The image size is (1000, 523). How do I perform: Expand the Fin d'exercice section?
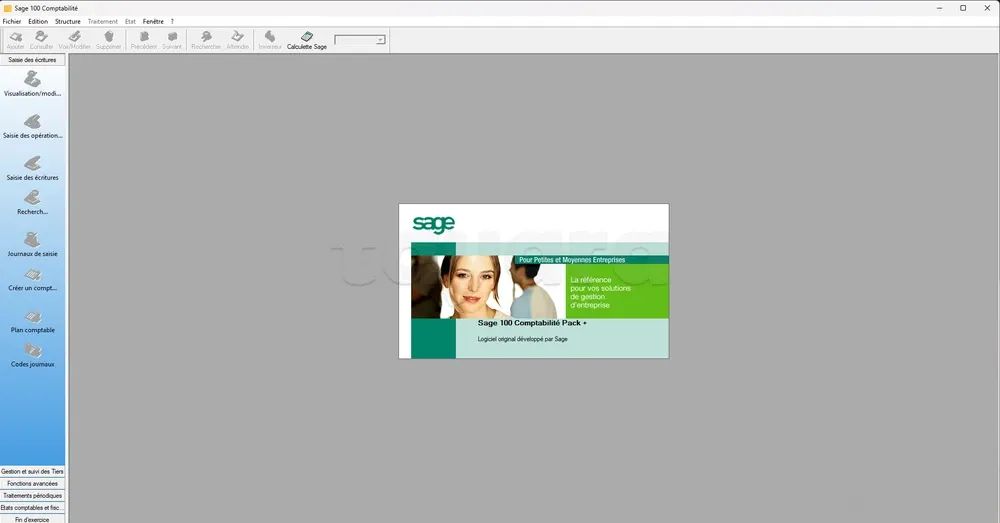32,519
